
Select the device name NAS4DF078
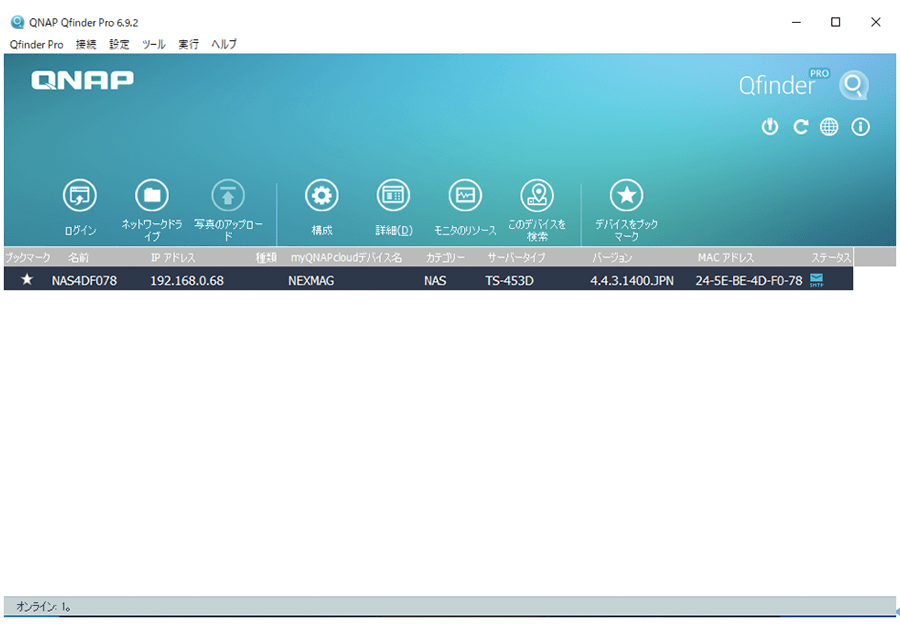[84, 281]
